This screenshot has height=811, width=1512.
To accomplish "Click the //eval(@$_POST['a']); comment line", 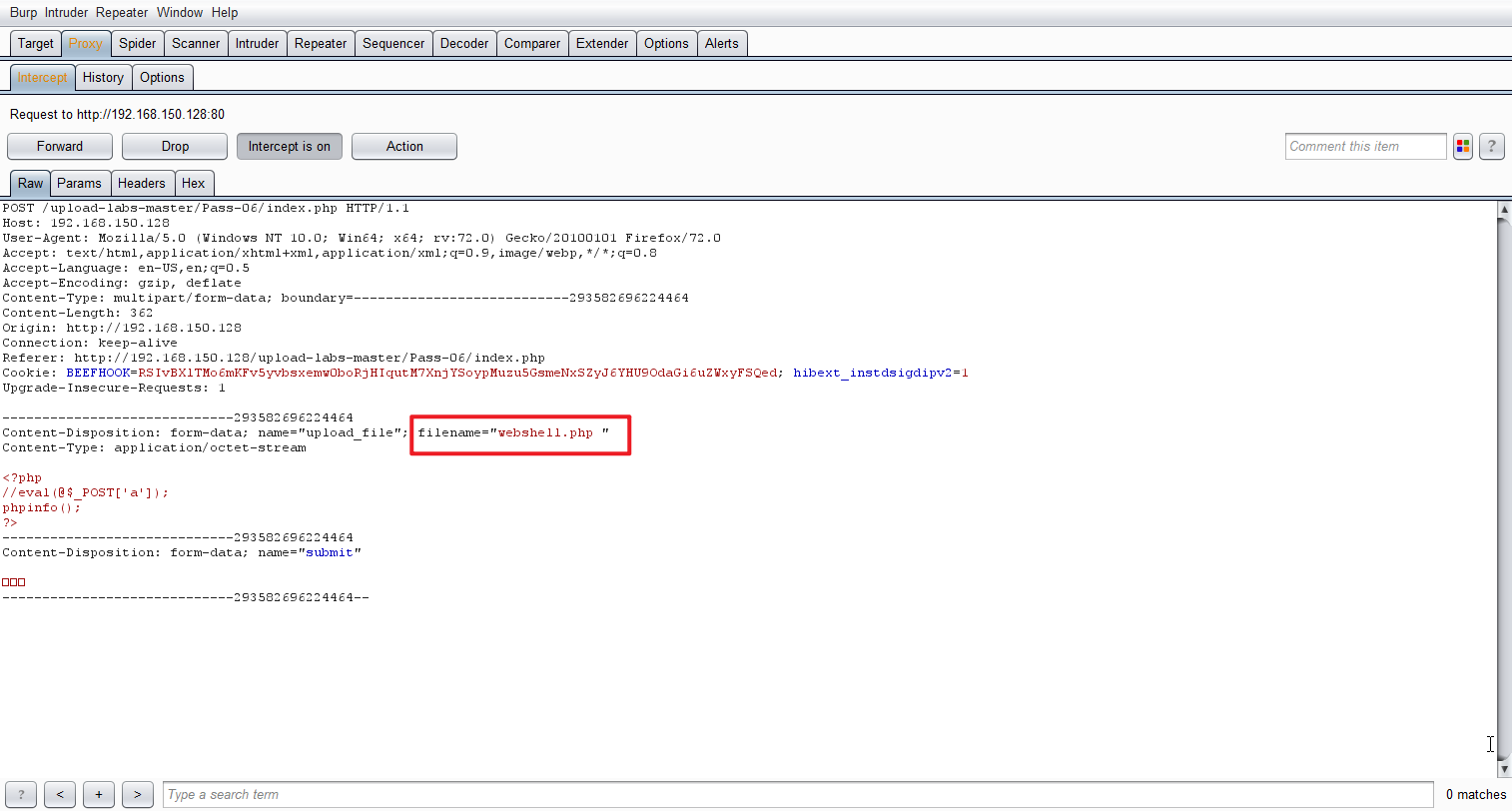I will coord(86,492).
